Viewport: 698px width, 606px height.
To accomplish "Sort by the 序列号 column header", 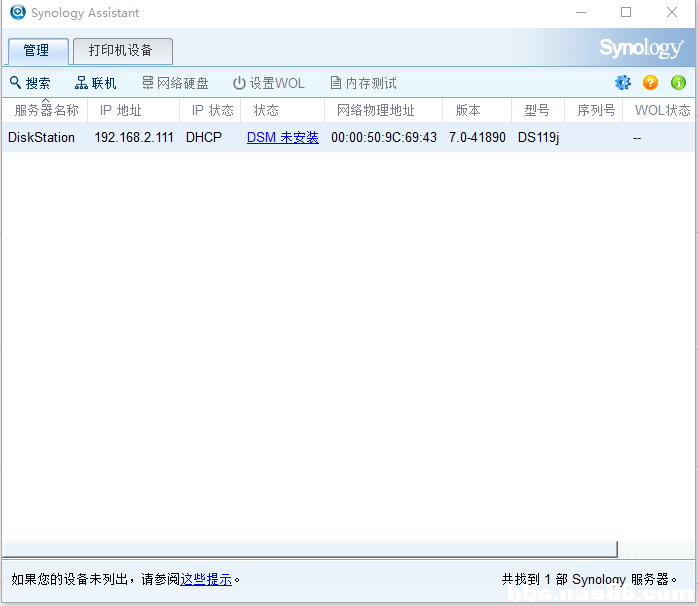I will (593, 110).
